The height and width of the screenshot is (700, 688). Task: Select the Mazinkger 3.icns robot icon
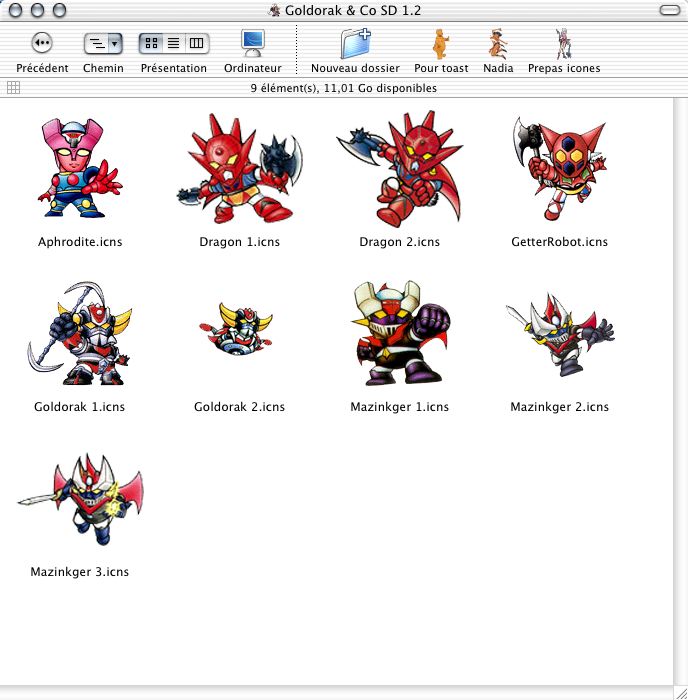(80, 499)
